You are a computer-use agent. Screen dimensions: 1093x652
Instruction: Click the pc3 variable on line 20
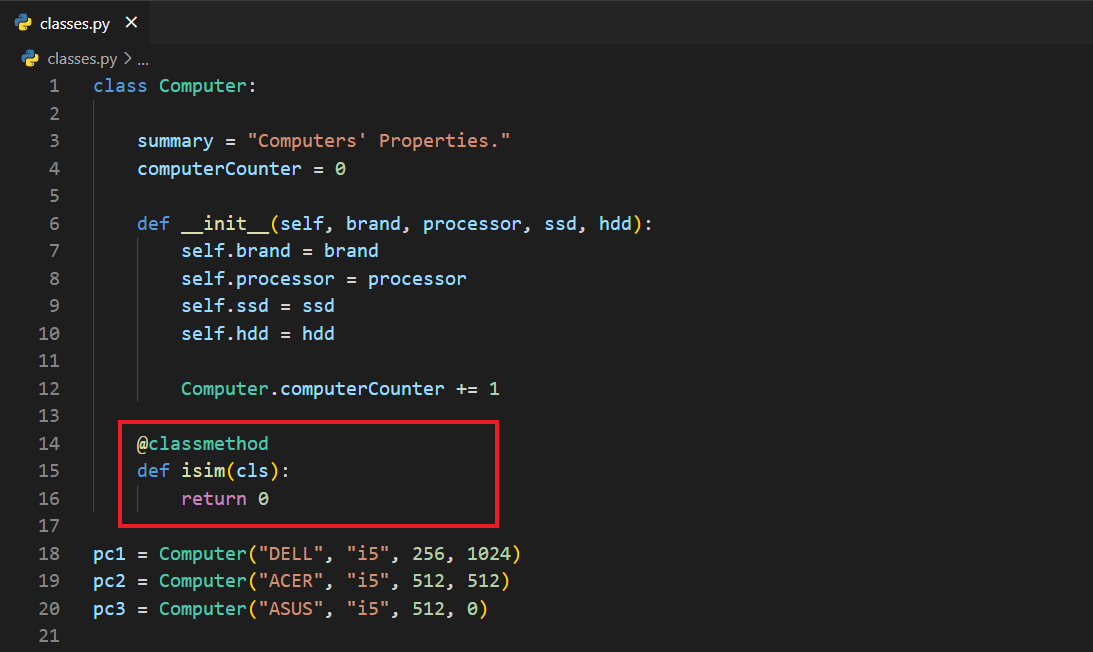pyautogui.click(x=109, y=608)
